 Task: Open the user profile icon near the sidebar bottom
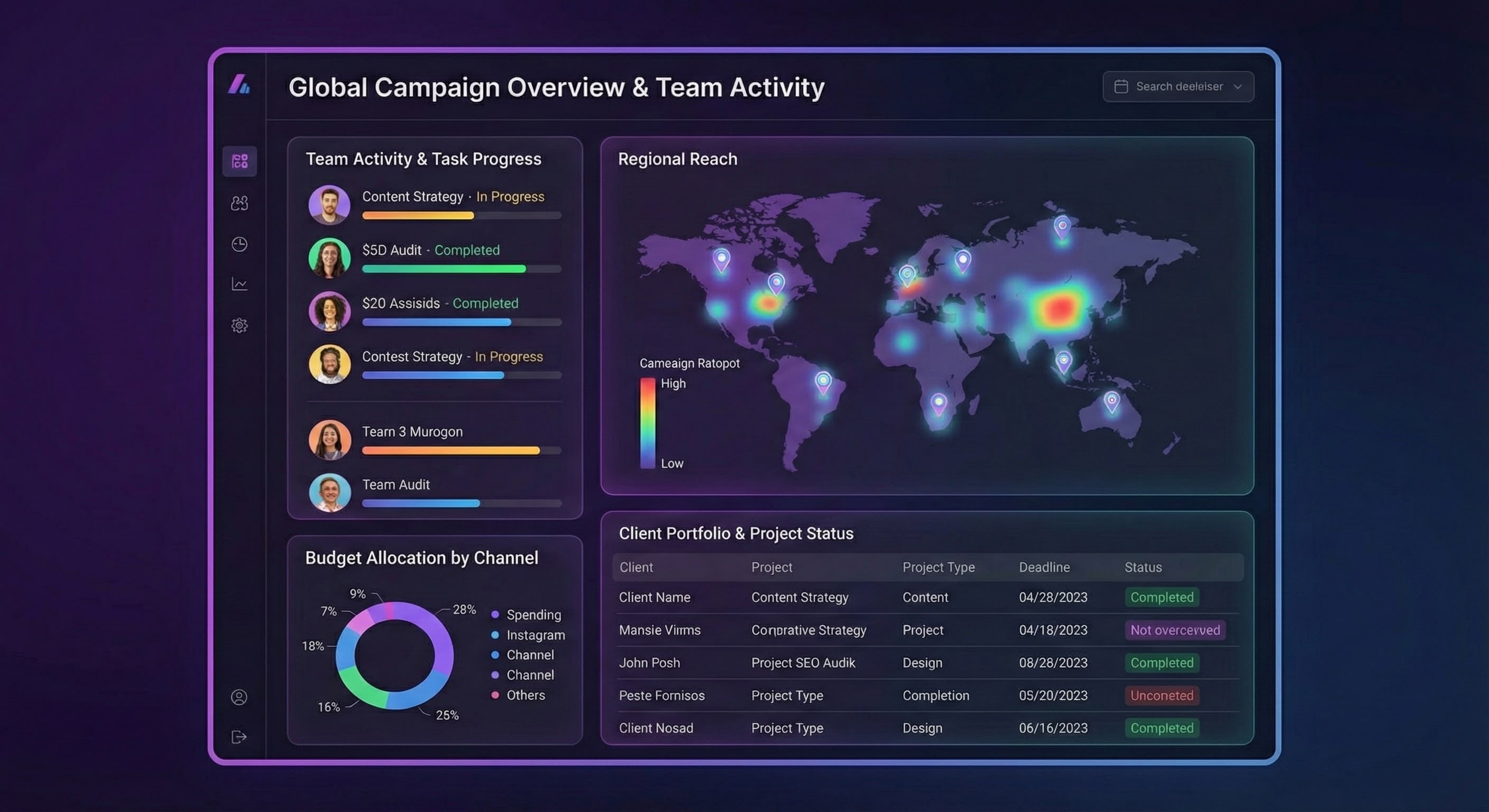[x=240, y=697]
